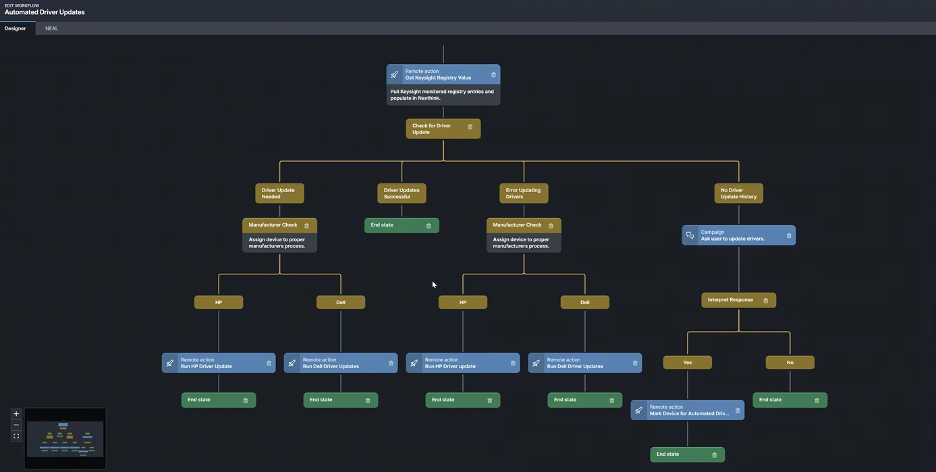
Task: Click the zoom out minus button
Action: coord(16,425)
